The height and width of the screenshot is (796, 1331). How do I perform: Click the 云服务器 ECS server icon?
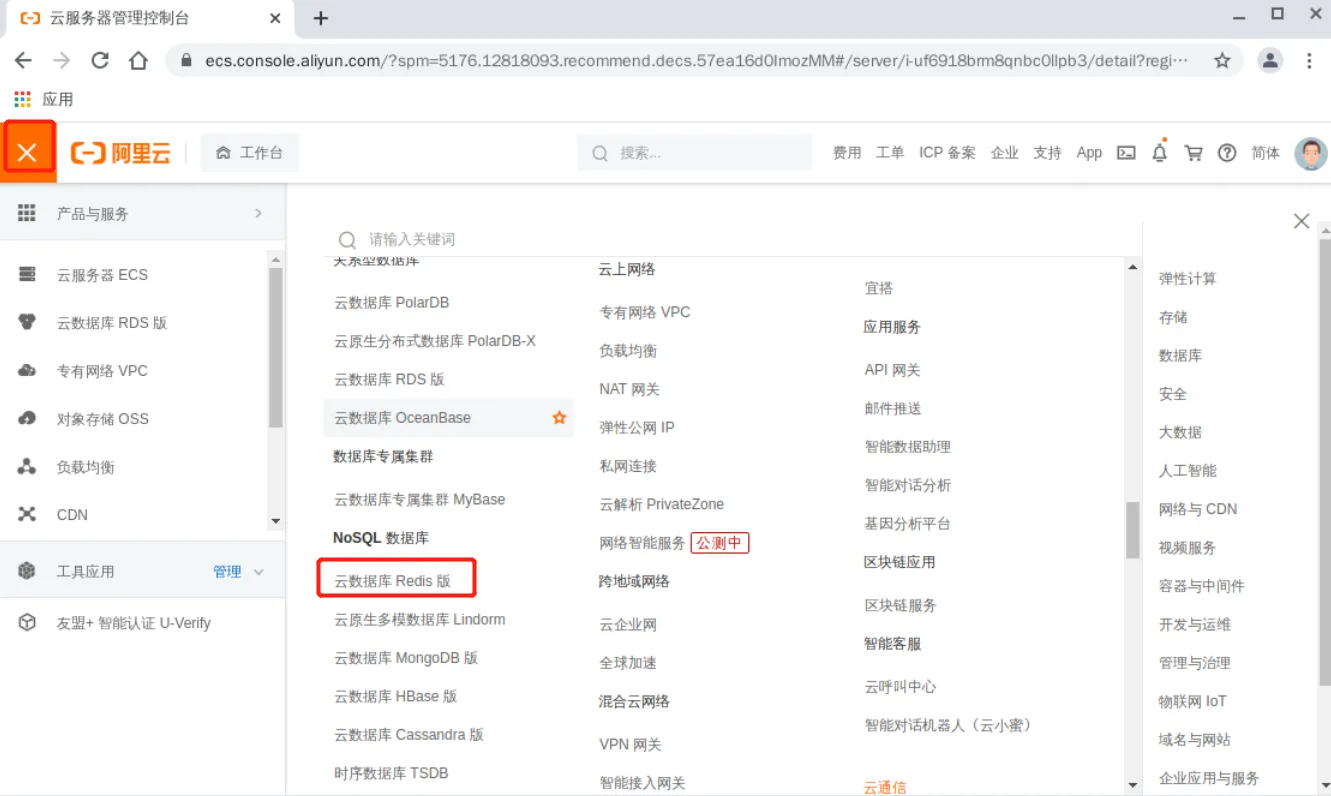click(x=27, y=275)
